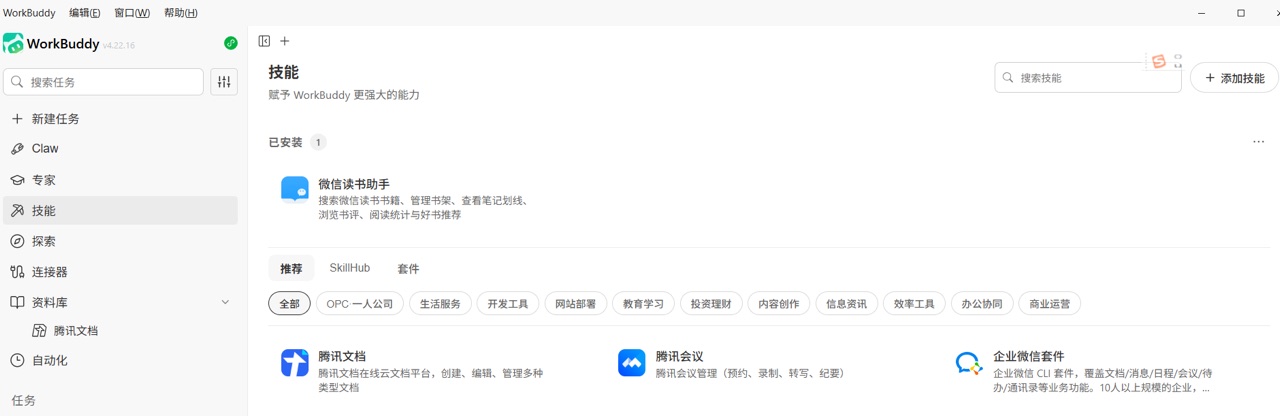Open the 微信读书助手 skill icon
This screenshot has height=416, width=1280.
click(295, 190)
